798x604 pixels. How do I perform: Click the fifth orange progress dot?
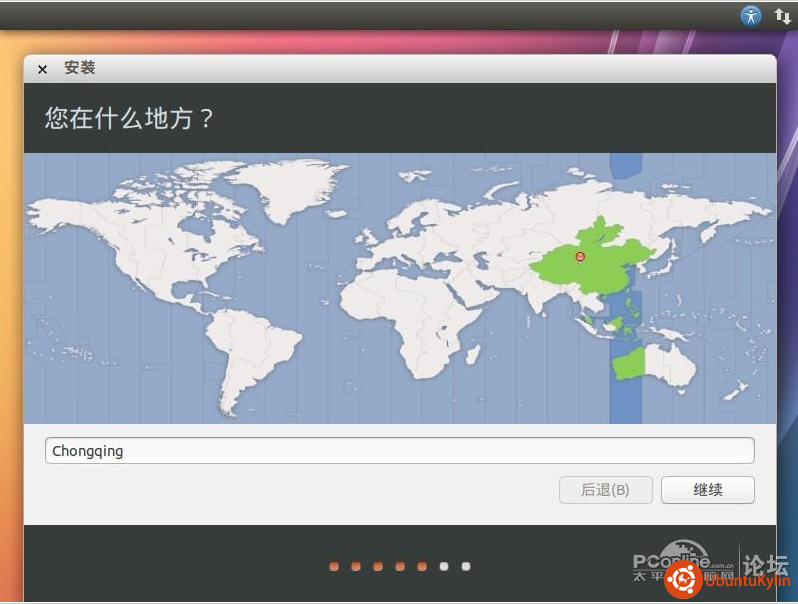(422, 567)
